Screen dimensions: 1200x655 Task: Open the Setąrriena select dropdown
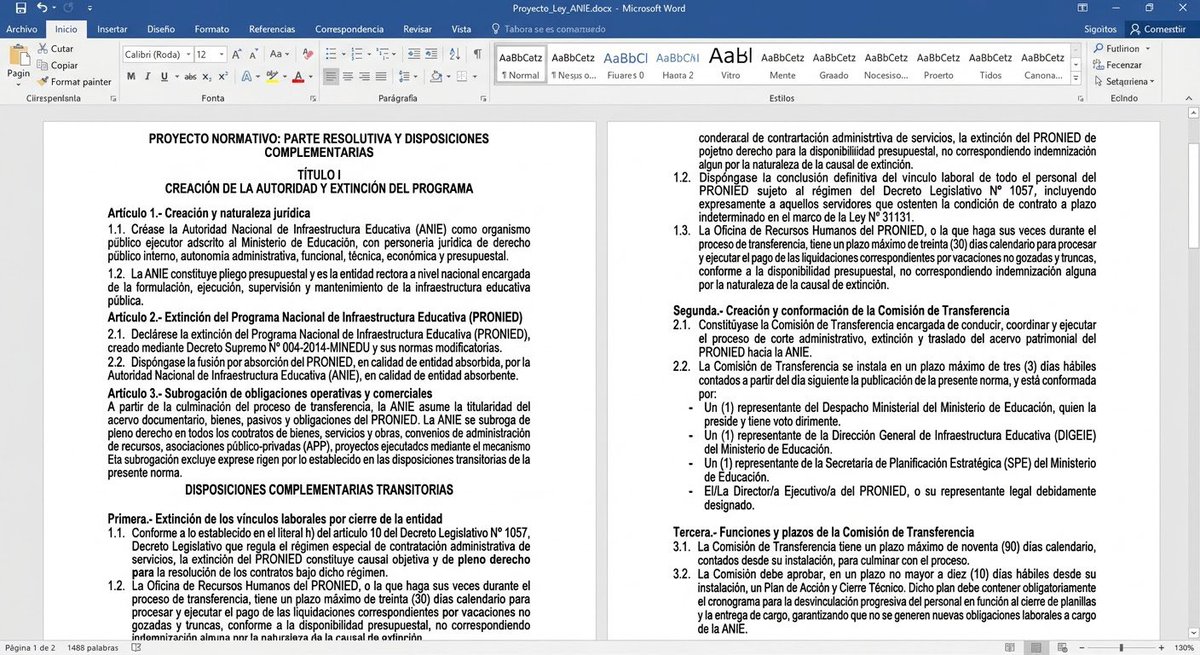tap(1153, 81)
